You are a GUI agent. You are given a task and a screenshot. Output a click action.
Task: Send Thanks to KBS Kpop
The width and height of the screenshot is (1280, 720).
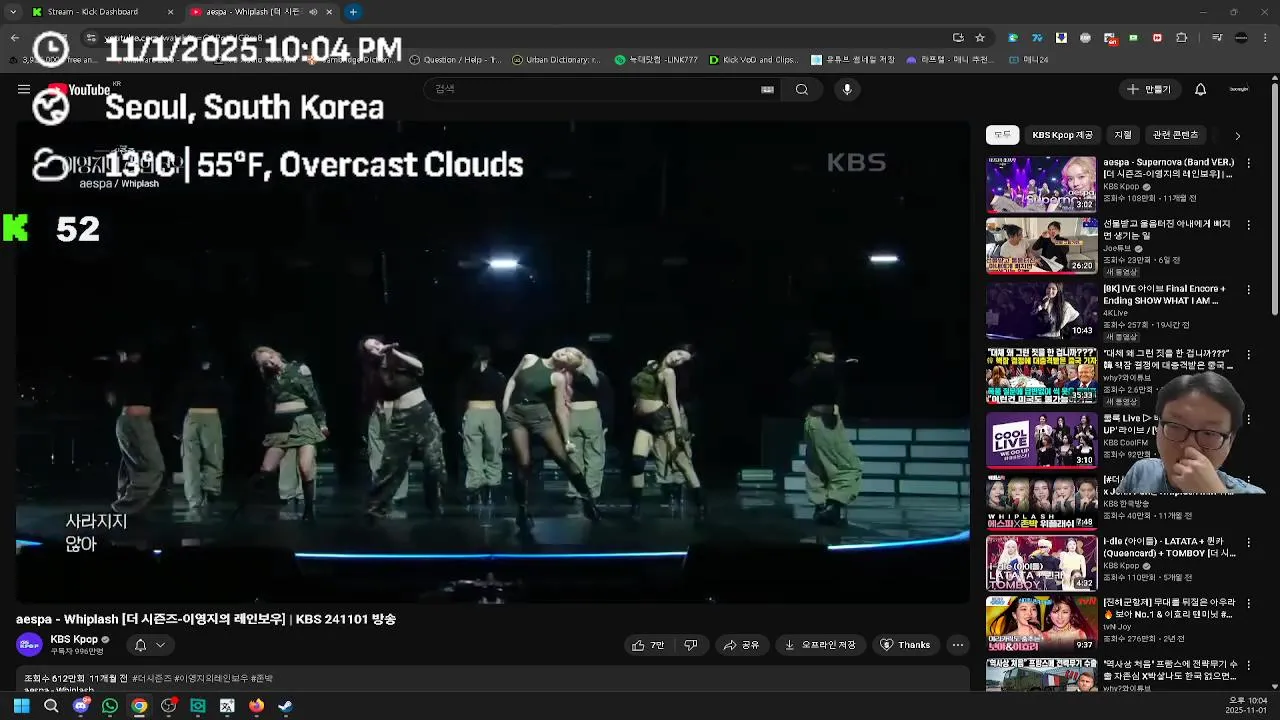(x=905, y=645)
